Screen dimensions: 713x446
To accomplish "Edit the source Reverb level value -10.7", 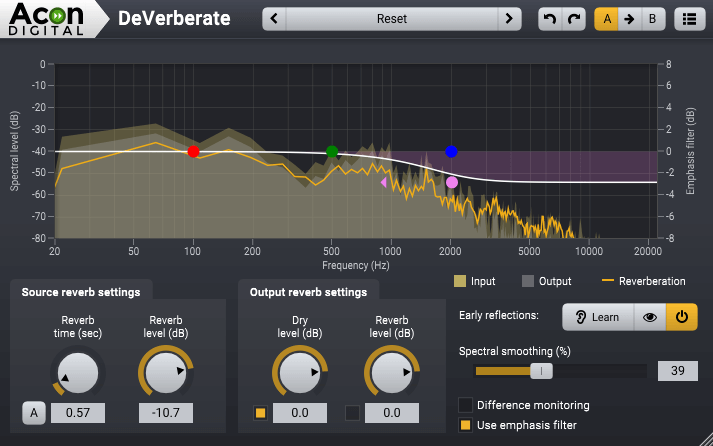I will click(166, 413).
